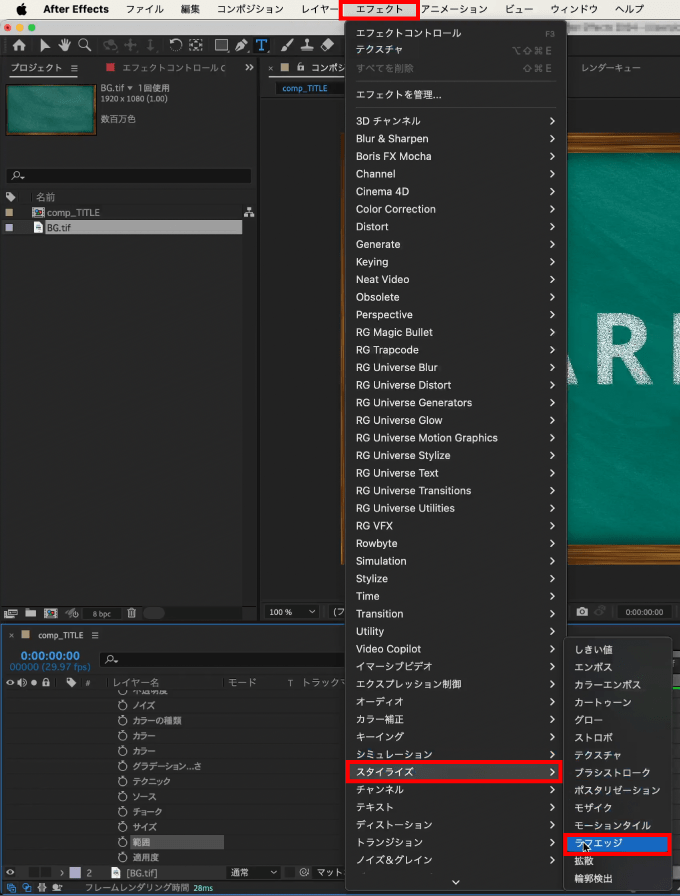This screenshot has width=680, height=896.
Task: Open the Project panel hamburger menu
Action: 74,68
